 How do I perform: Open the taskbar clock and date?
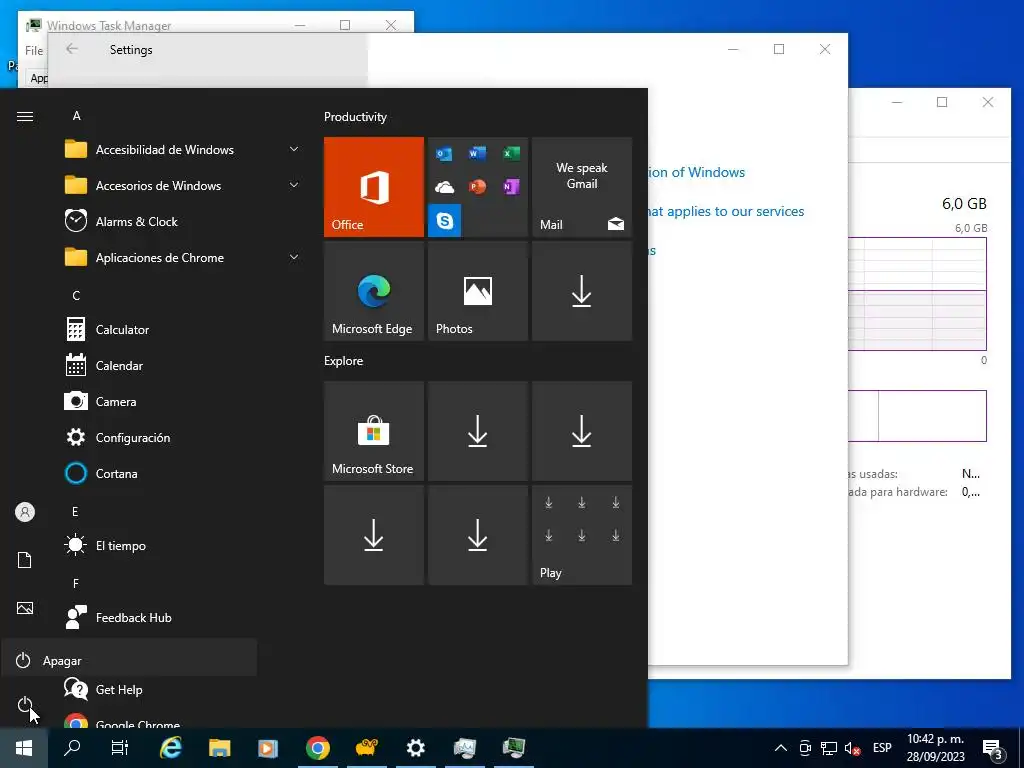pyautogui.click(x=935, y=748)
